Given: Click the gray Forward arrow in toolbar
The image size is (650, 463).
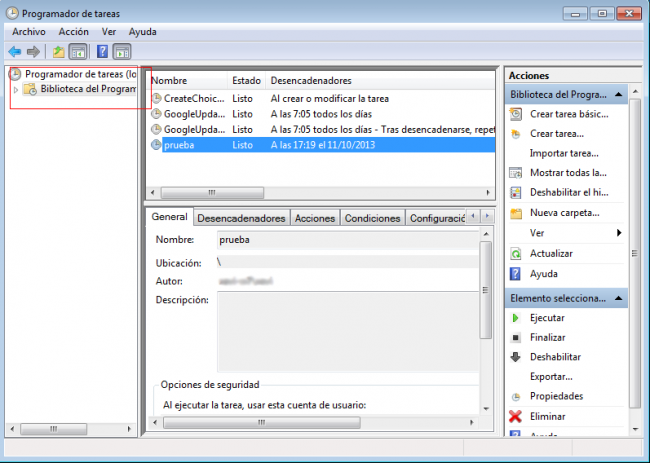Looking at the screenshot, I should click(x=33, y=52).
